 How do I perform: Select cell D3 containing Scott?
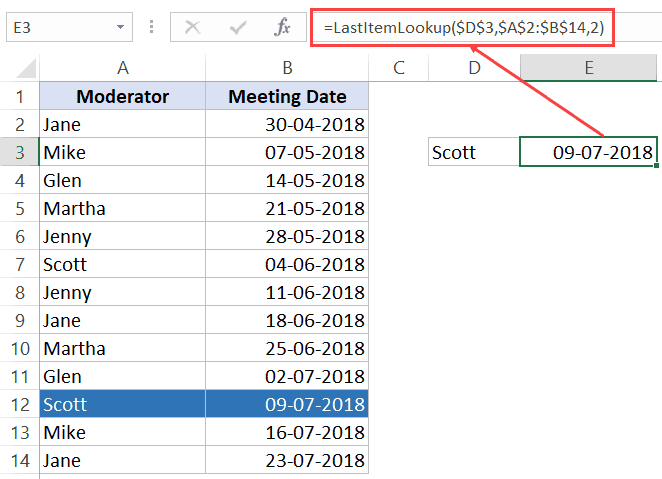click(x=474, y=152)
